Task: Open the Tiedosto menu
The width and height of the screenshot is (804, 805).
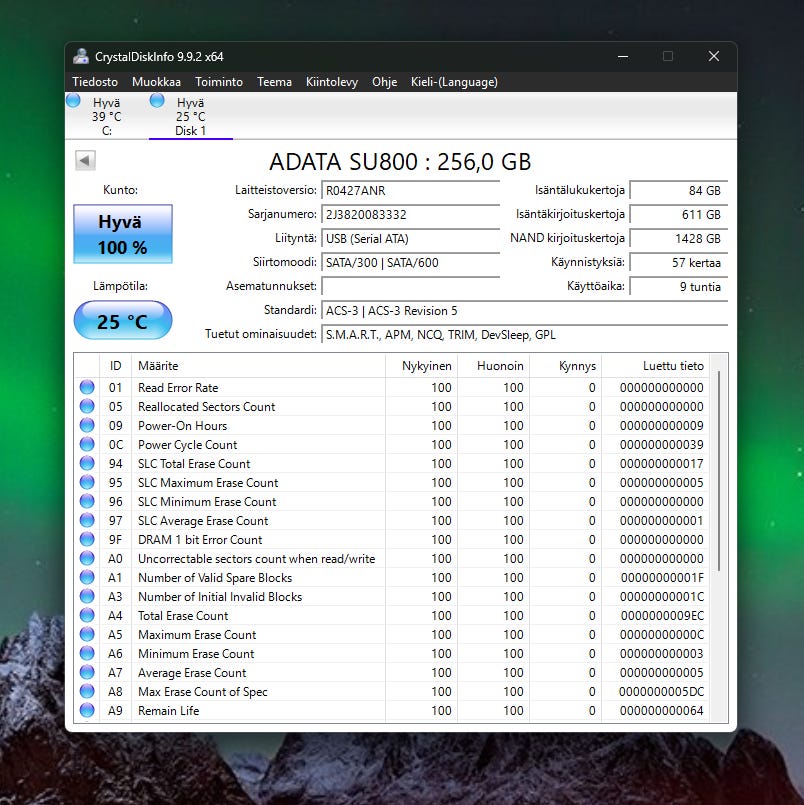Action: 95,82
